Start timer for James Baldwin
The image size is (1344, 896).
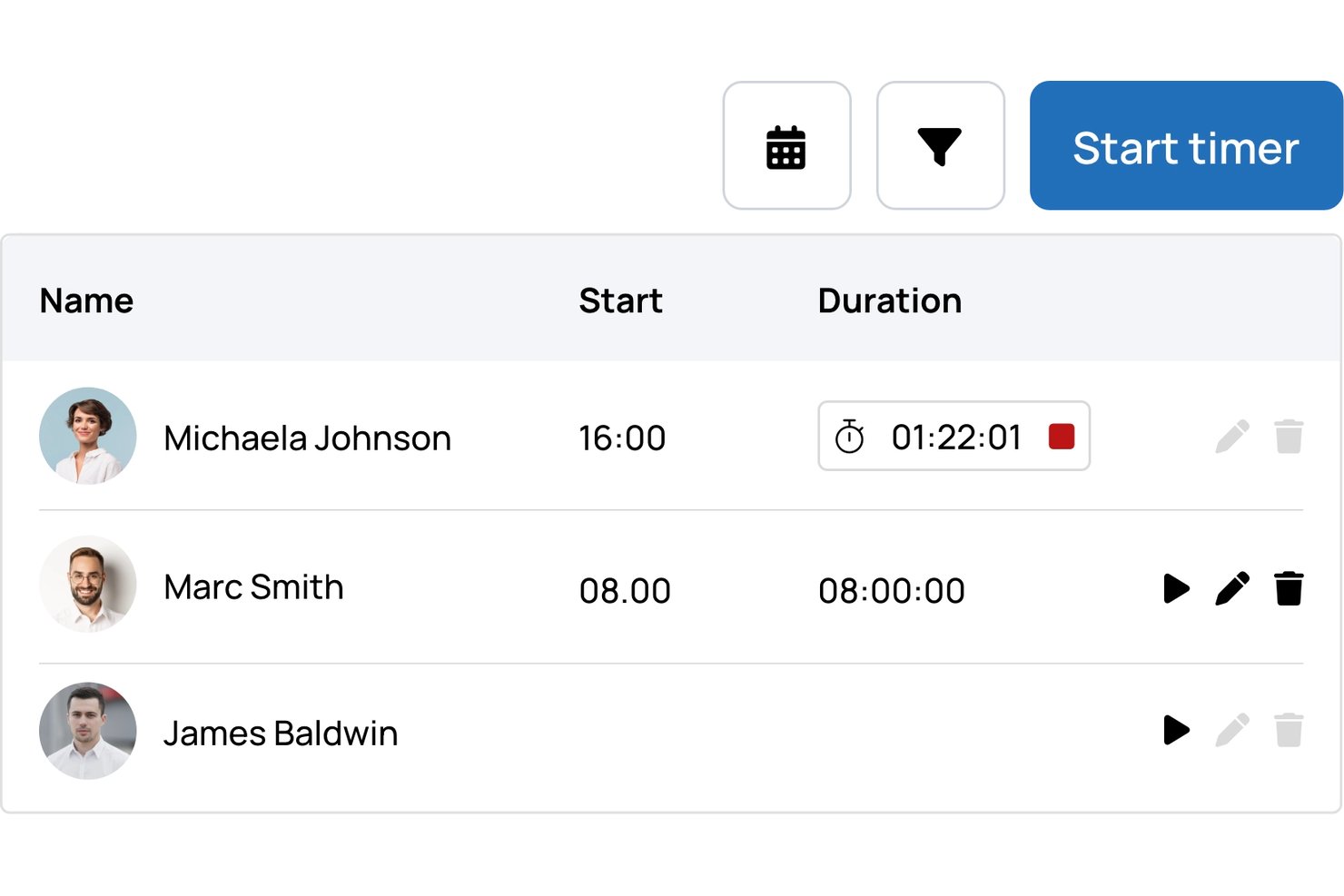tap(1176, 730)
